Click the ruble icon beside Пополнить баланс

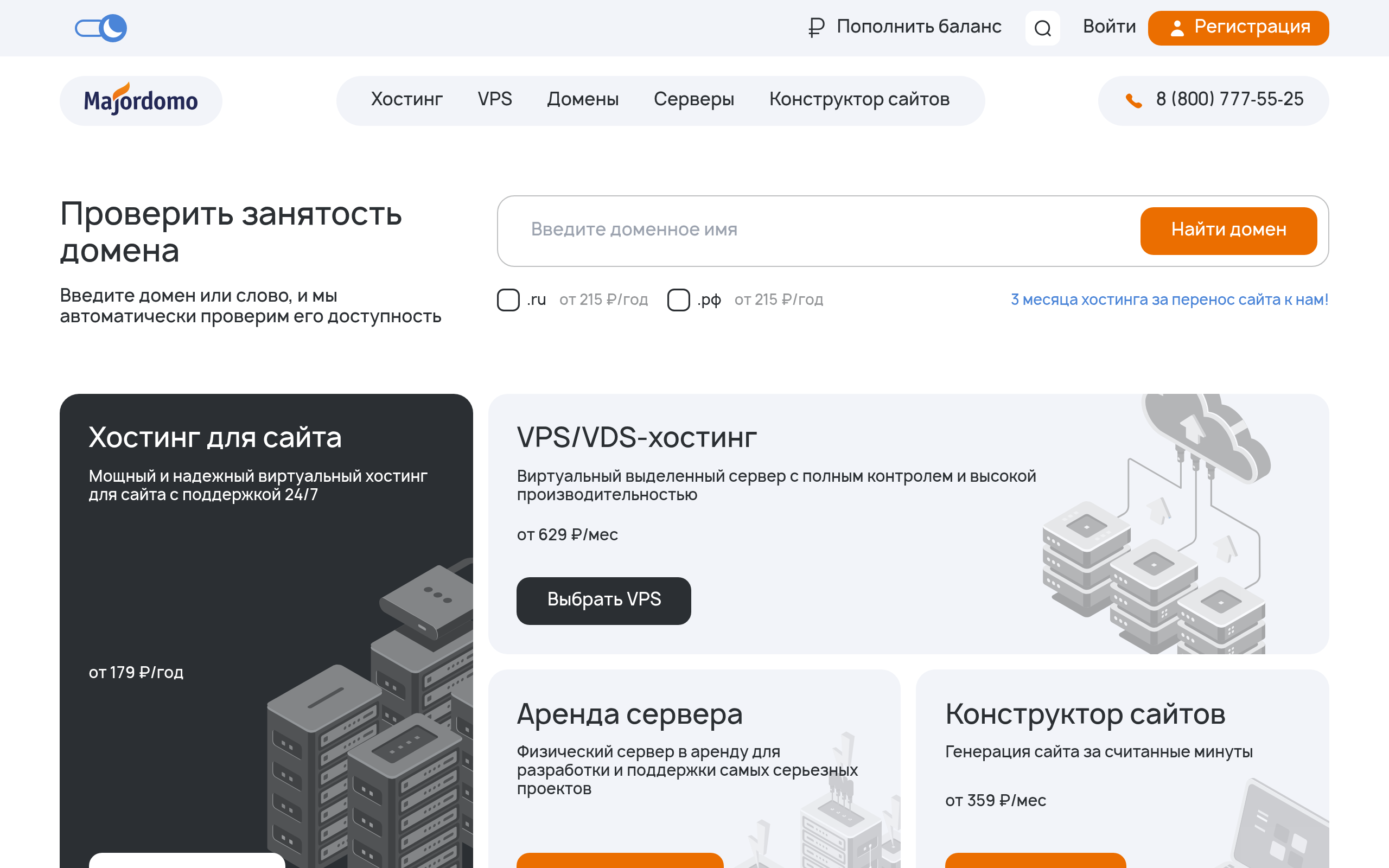click(x=816, y=28)
